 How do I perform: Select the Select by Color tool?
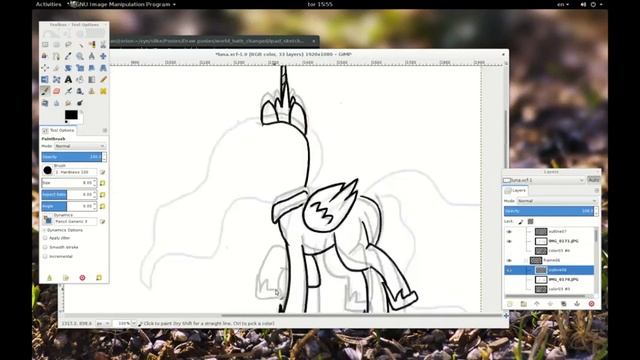[91, 44]
